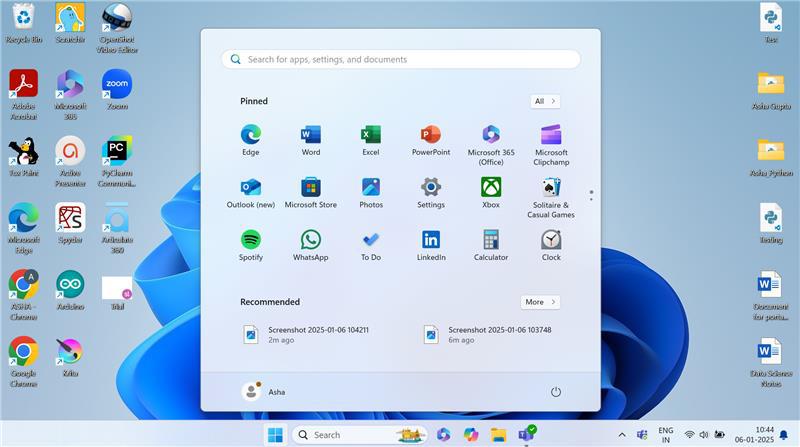
Task: Go to next pinned apps page dots
Action: [x=591, y=195]
